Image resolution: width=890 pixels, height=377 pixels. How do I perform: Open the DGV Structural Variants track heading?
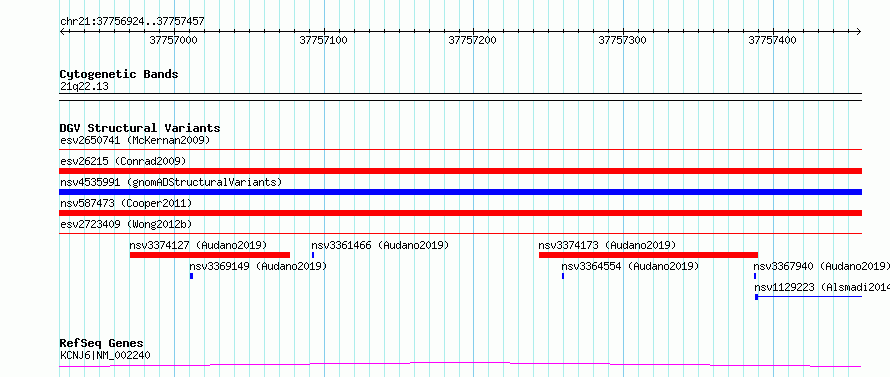click(x=140, y=128)
